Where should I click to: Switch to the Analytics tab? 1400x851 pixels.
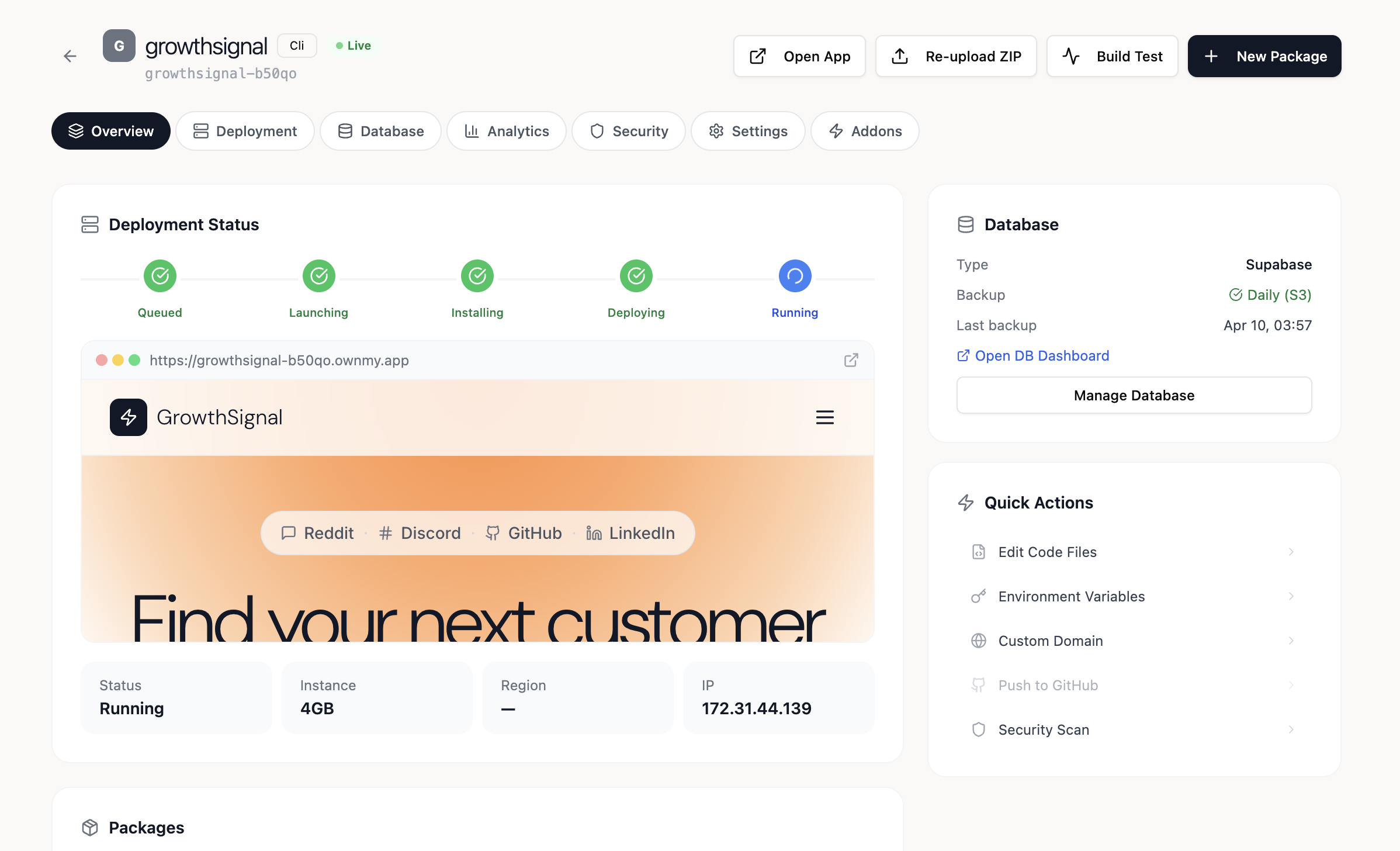506,131
